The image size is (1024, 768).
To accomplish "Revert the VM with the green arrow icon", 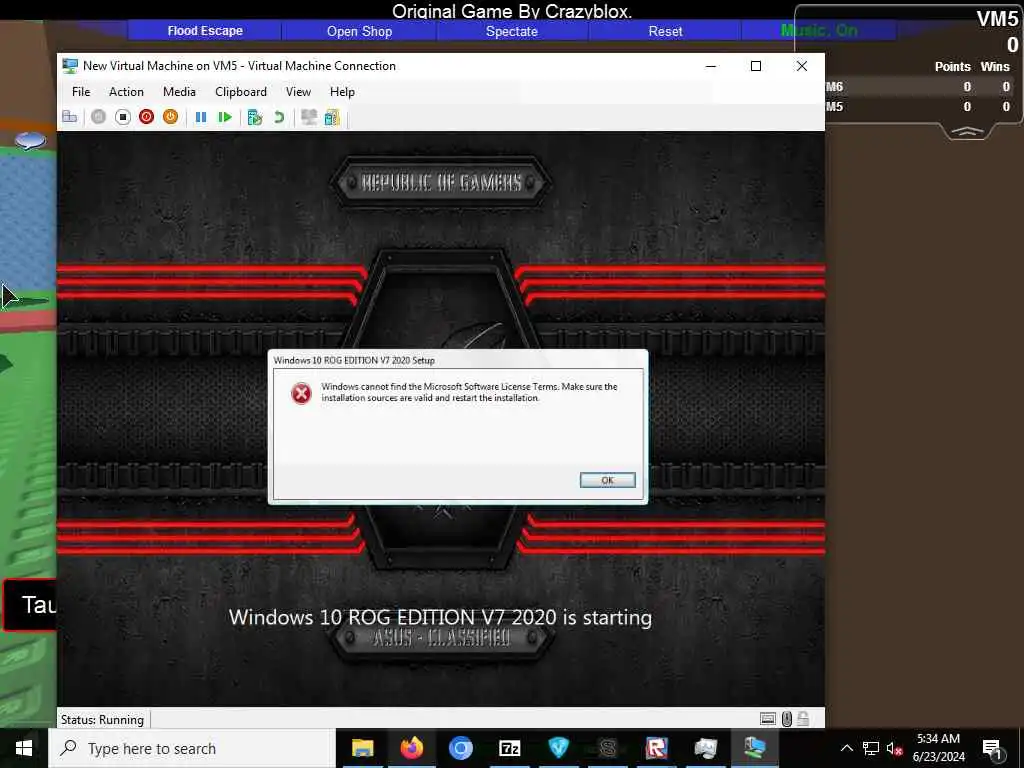I will [x=279, y=117].
